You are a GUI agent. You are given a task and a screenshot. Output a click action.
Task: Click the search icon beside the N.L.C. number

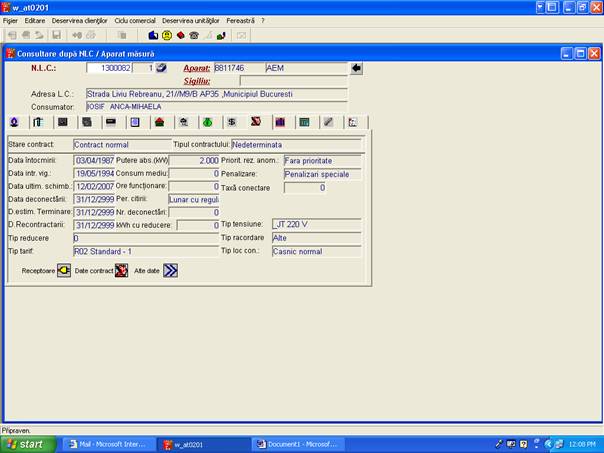pos(162,68)
